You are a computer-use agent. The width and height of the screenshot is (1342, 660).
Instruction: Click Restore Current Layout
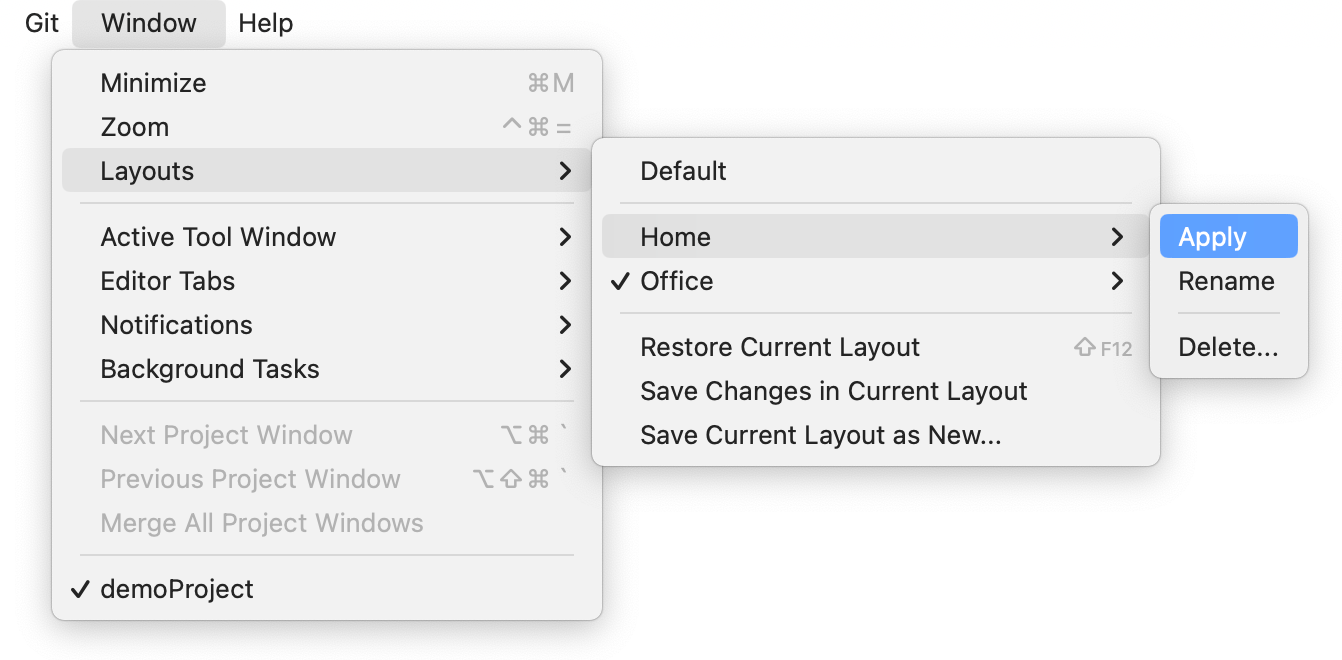[x=780, y=347]
